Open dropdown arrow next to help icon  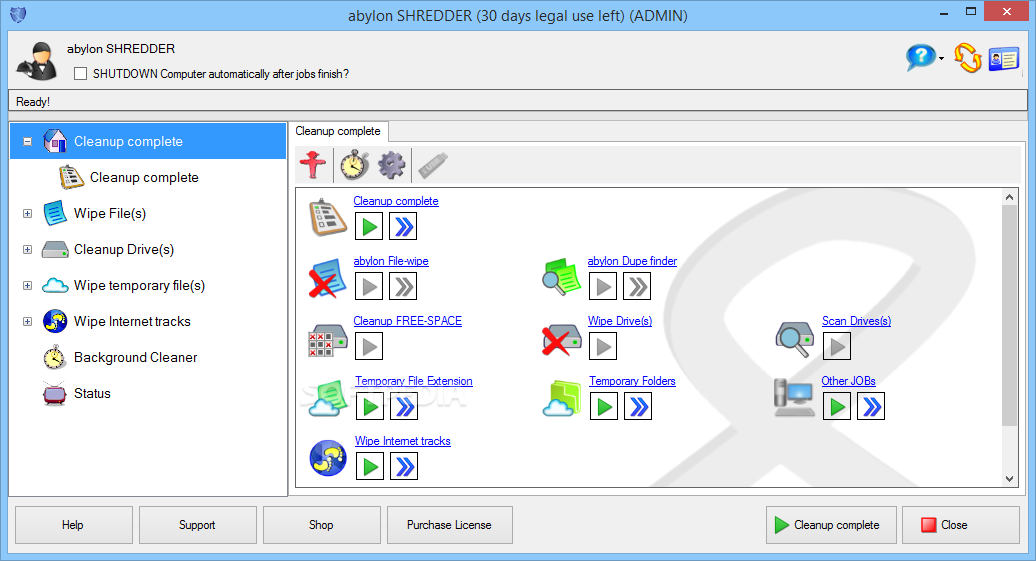(x=942, y=59)
